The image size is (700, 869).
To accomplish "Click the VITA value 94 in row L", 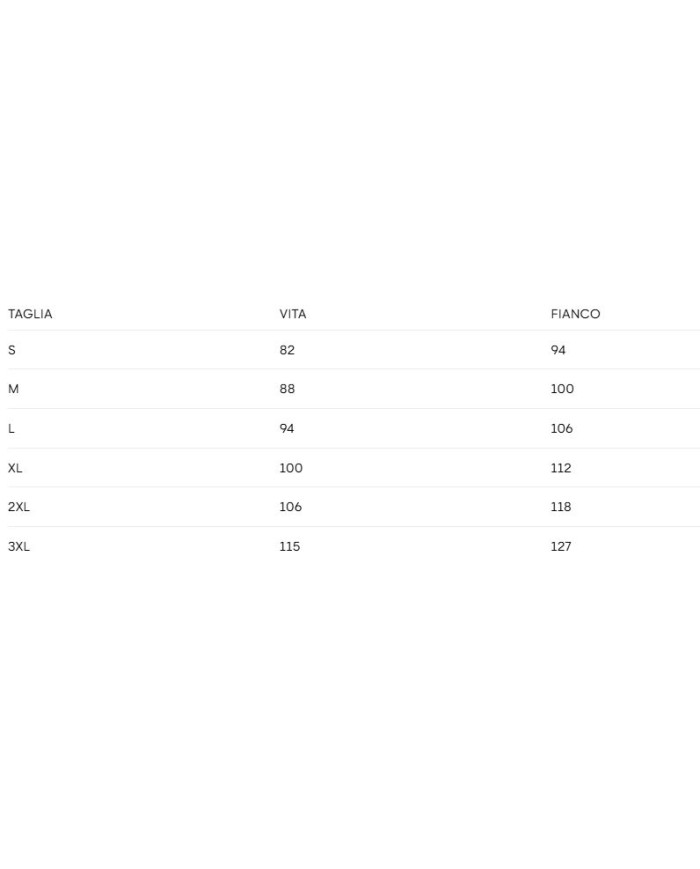I will tap(287, 429).
